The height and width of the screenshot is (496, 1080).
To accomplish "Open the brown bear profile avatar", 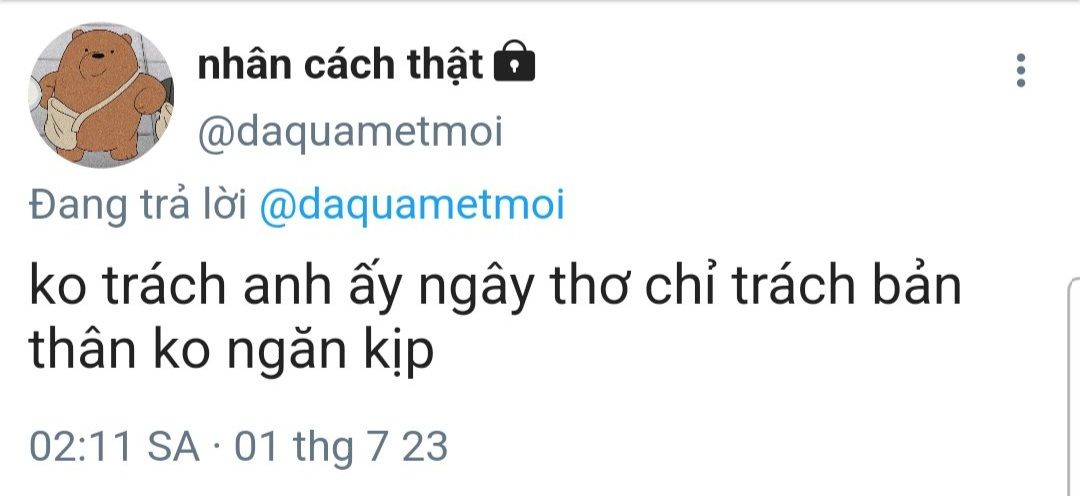I will pyautogui.click(x=101, y=95).
